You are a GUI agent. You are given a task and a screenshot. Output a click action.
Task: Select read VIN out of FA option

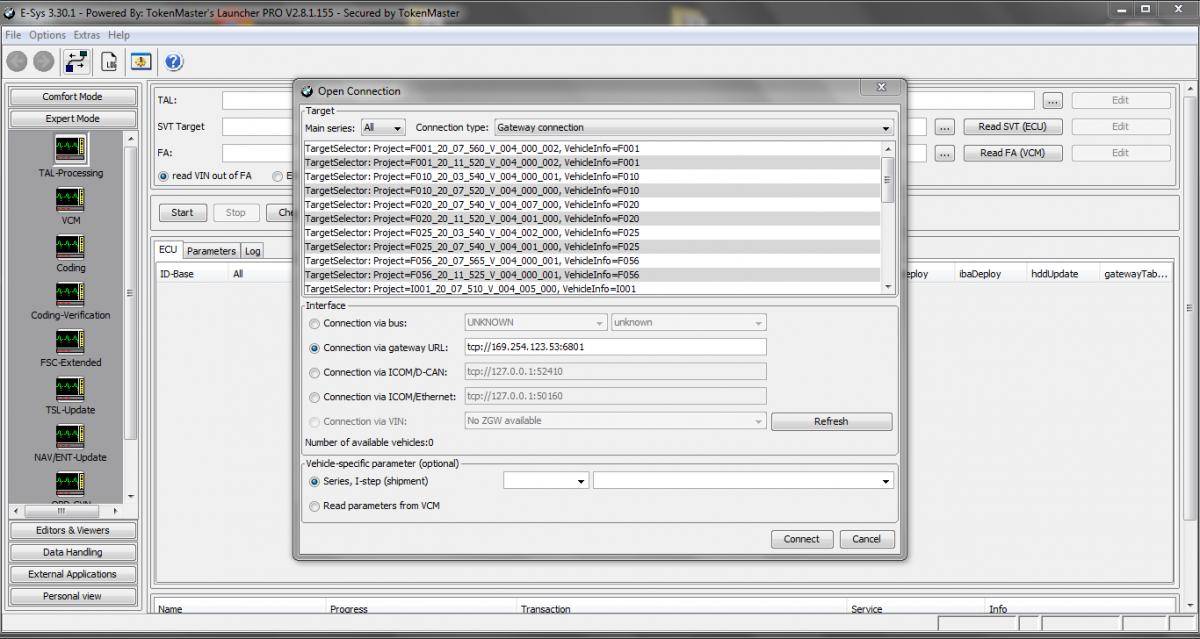tap(164, 175)
